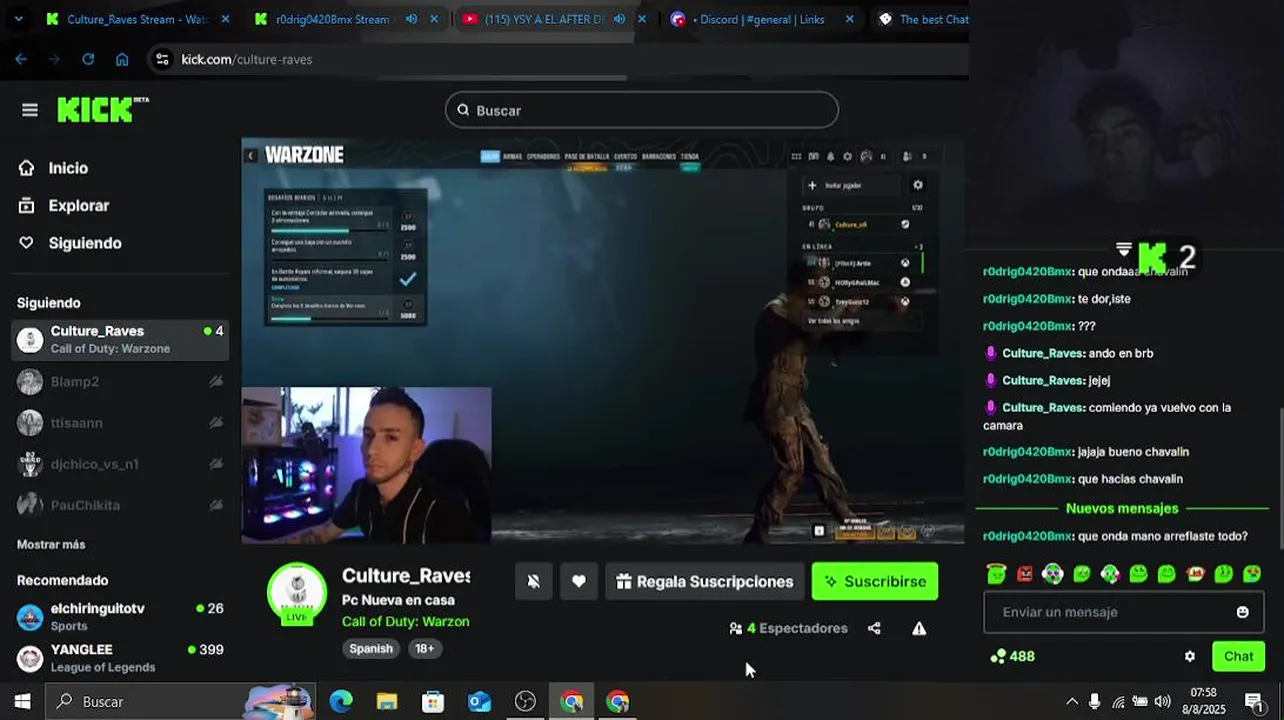This screenshot has width=1284, height=720.
Task: Open the emoji picker smiley in chat input
Action: [x=1243, y=612]
